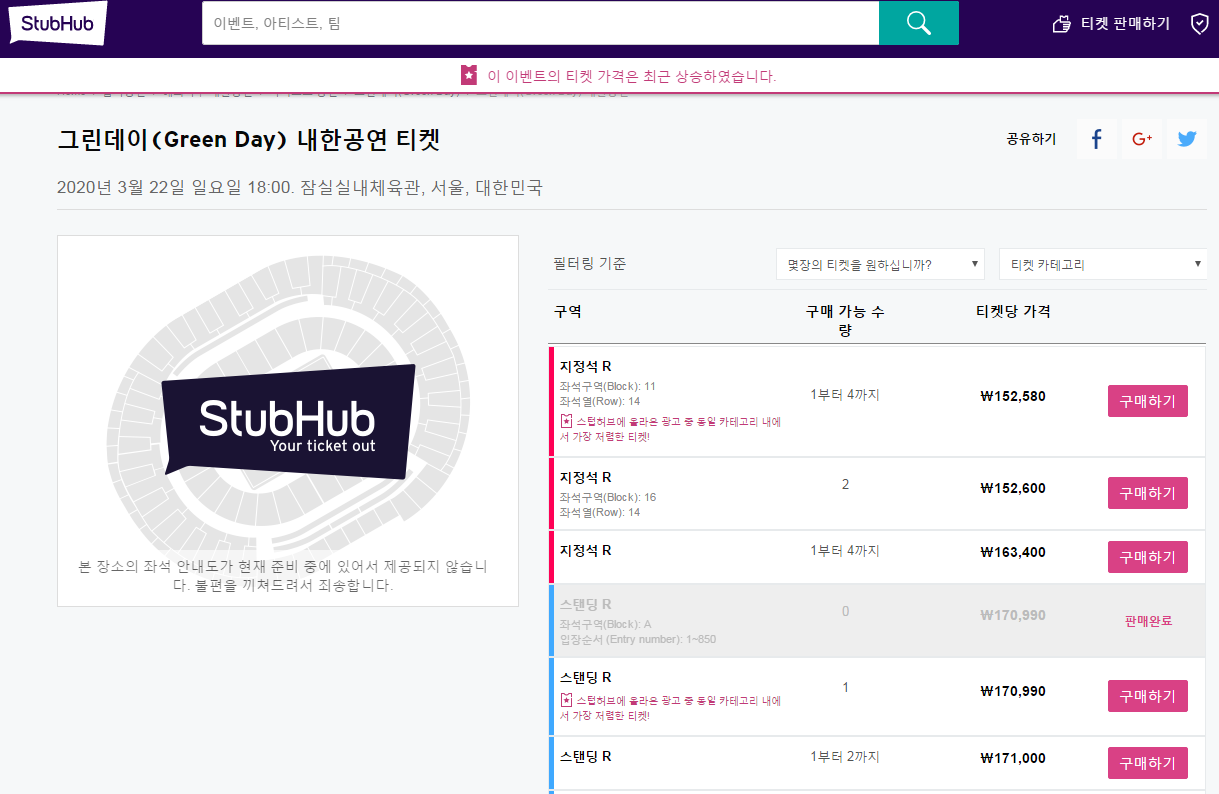Image resolution: width=1219 pixels, height=794 pixels.
Task: Open the 몇장의 티켓을 원하십니까 dropdown
Action: pos(880,265)
